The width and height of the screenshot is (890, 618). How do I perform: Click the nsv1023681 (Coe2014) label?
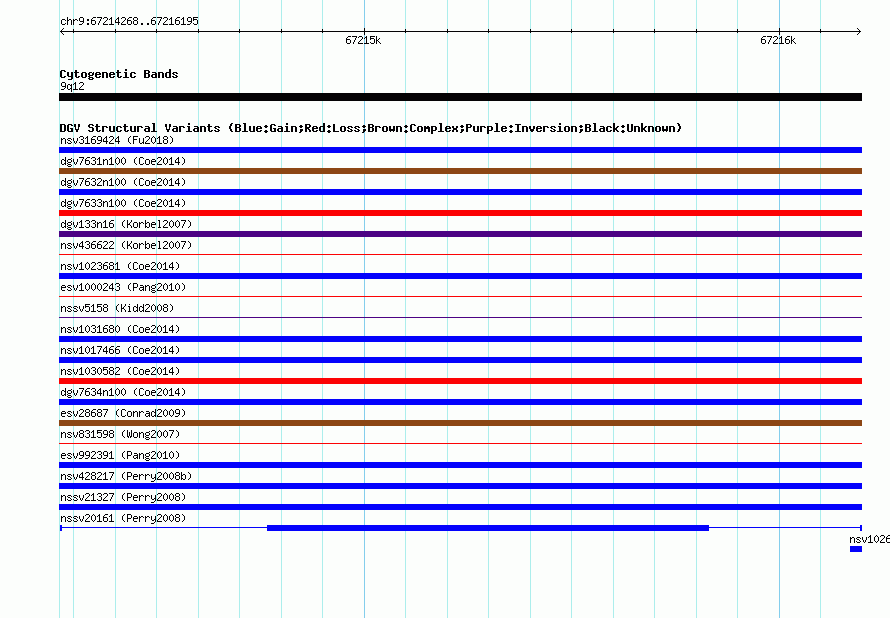point(120,266)
